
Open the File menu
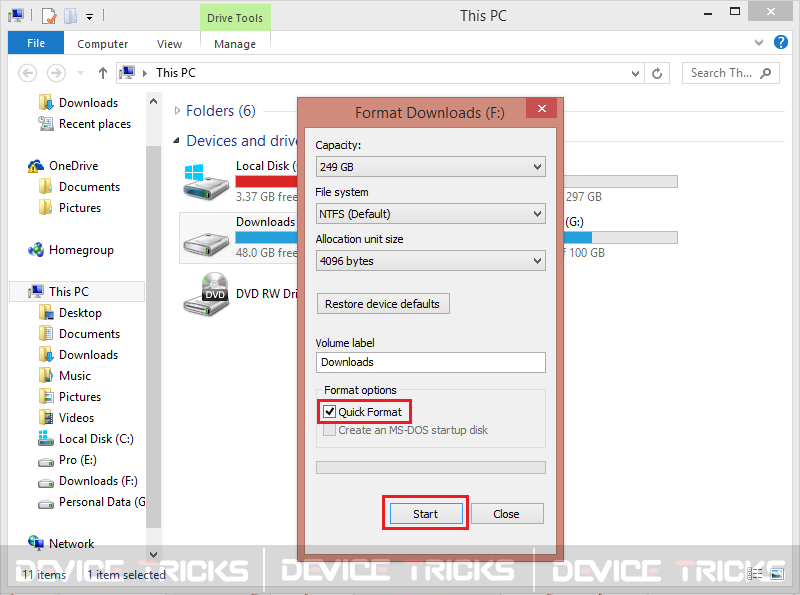point(36,43)
